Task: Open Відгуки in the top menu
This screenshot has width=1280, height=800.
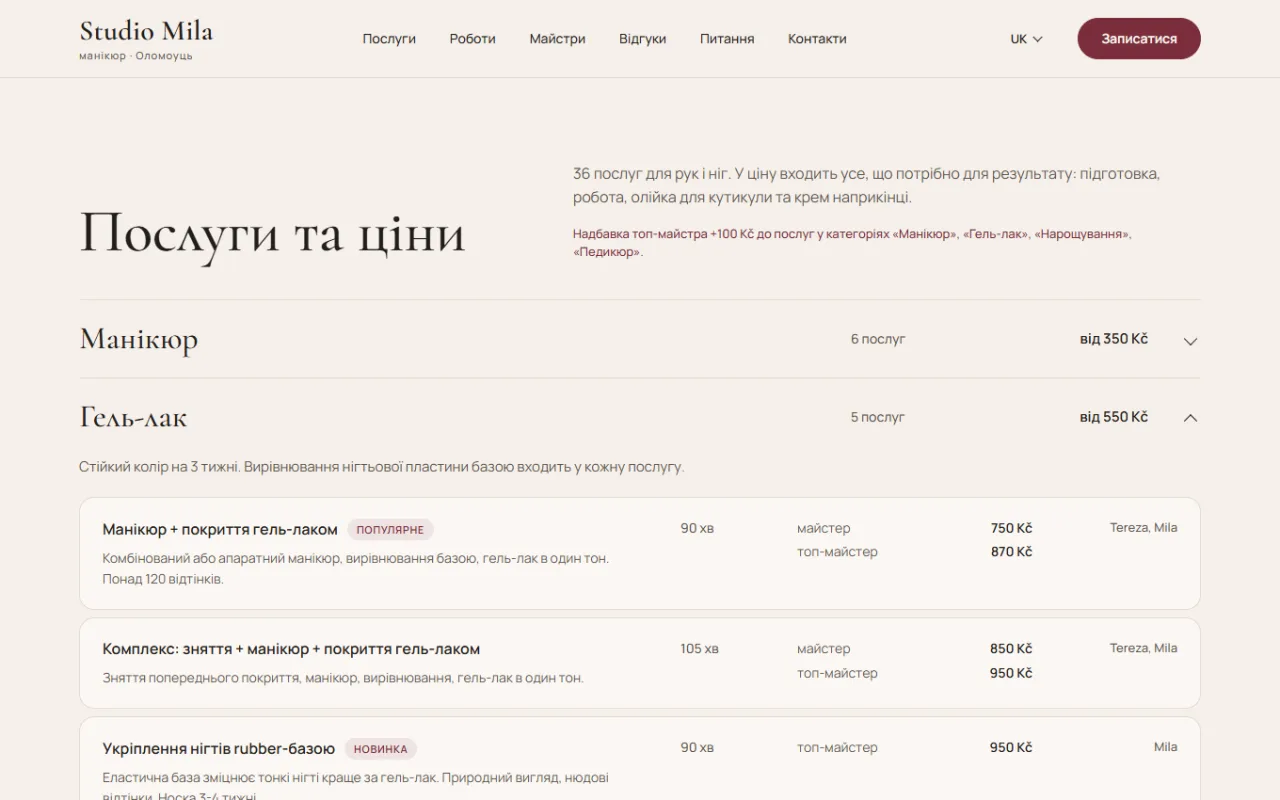Action: coord(642,39)
